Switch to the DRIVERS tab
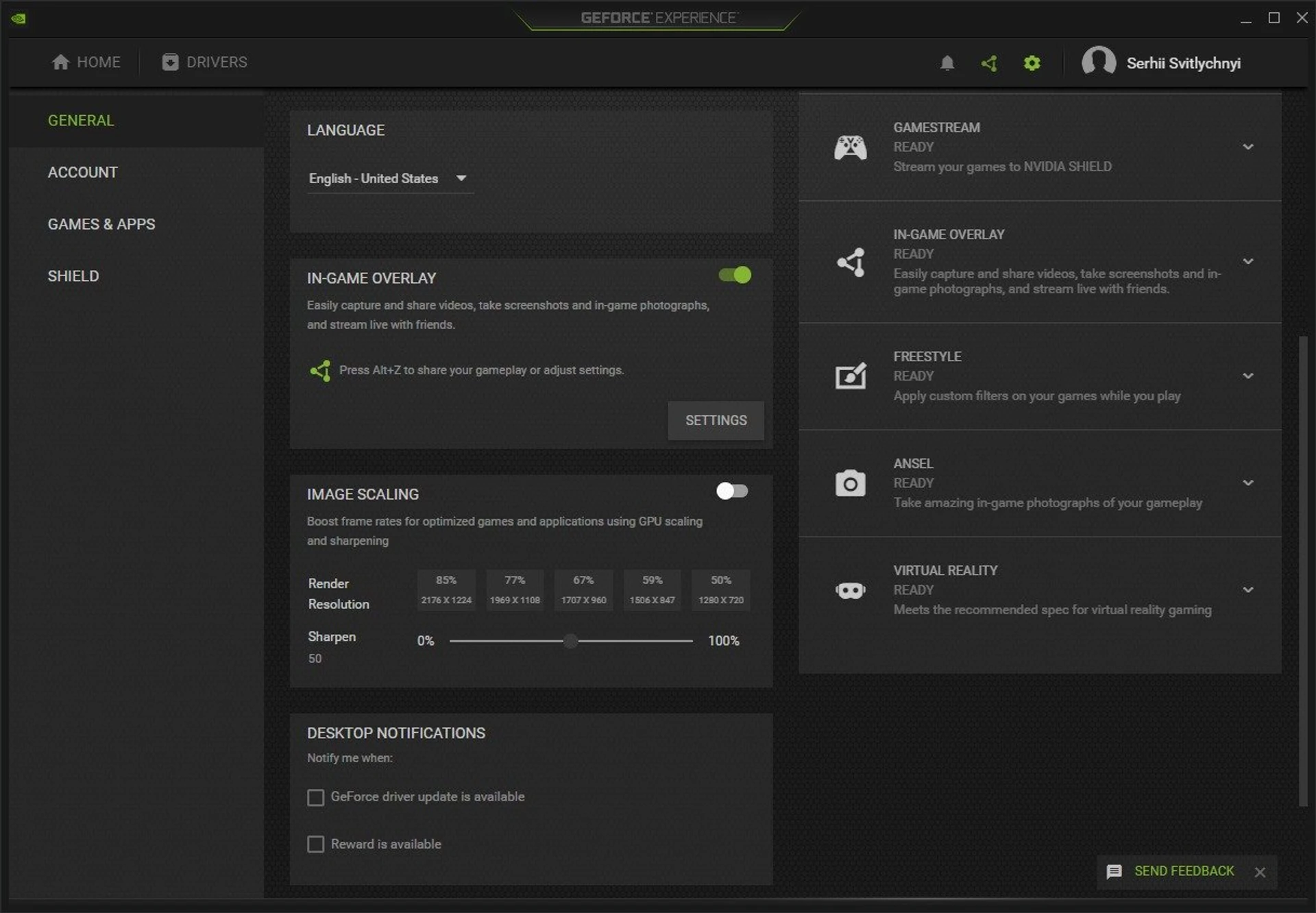 tap(204, 62)
